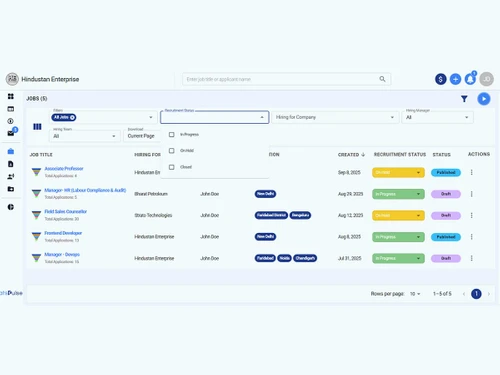Open the Associate Professor job link
This screenshot has height=375, width=500.
[64, 169]
